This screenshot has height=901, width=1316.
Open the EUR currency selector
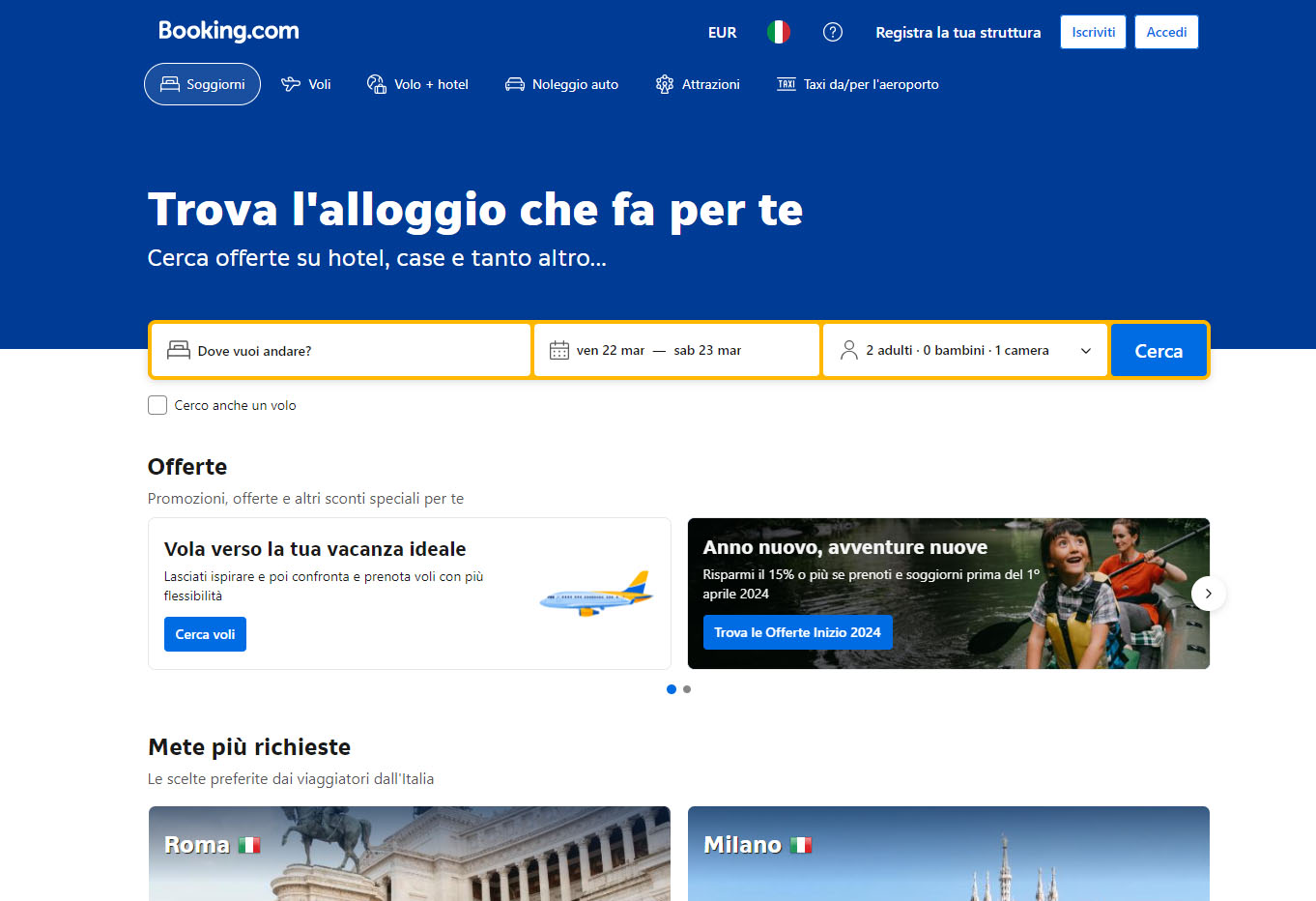tap(722, 32)
